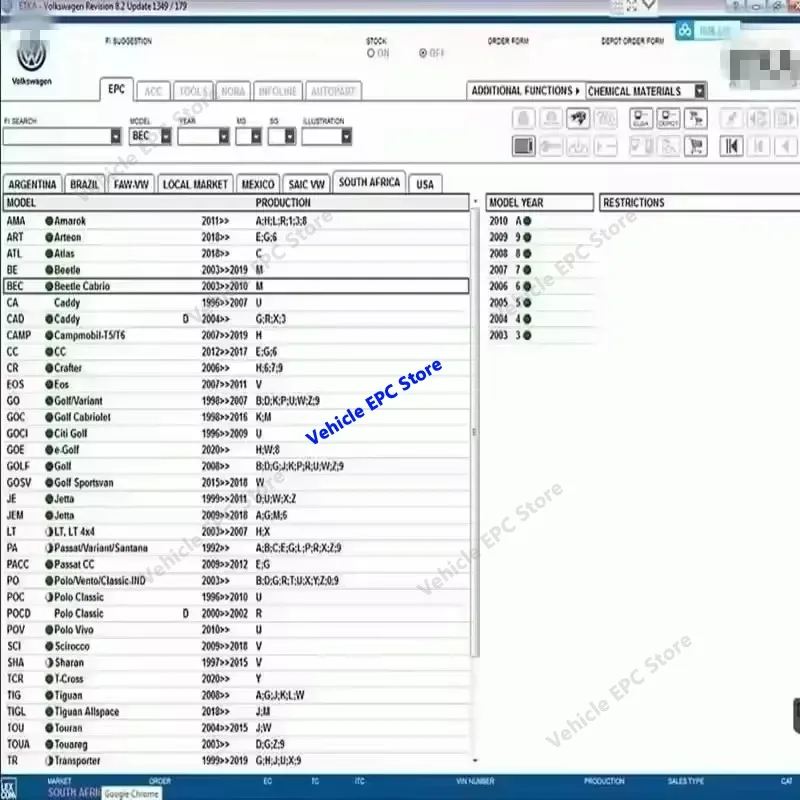The image size is (800, 800).
Task: Select the USA market tab
Action: pyautogui.click(x=425, y=184)
